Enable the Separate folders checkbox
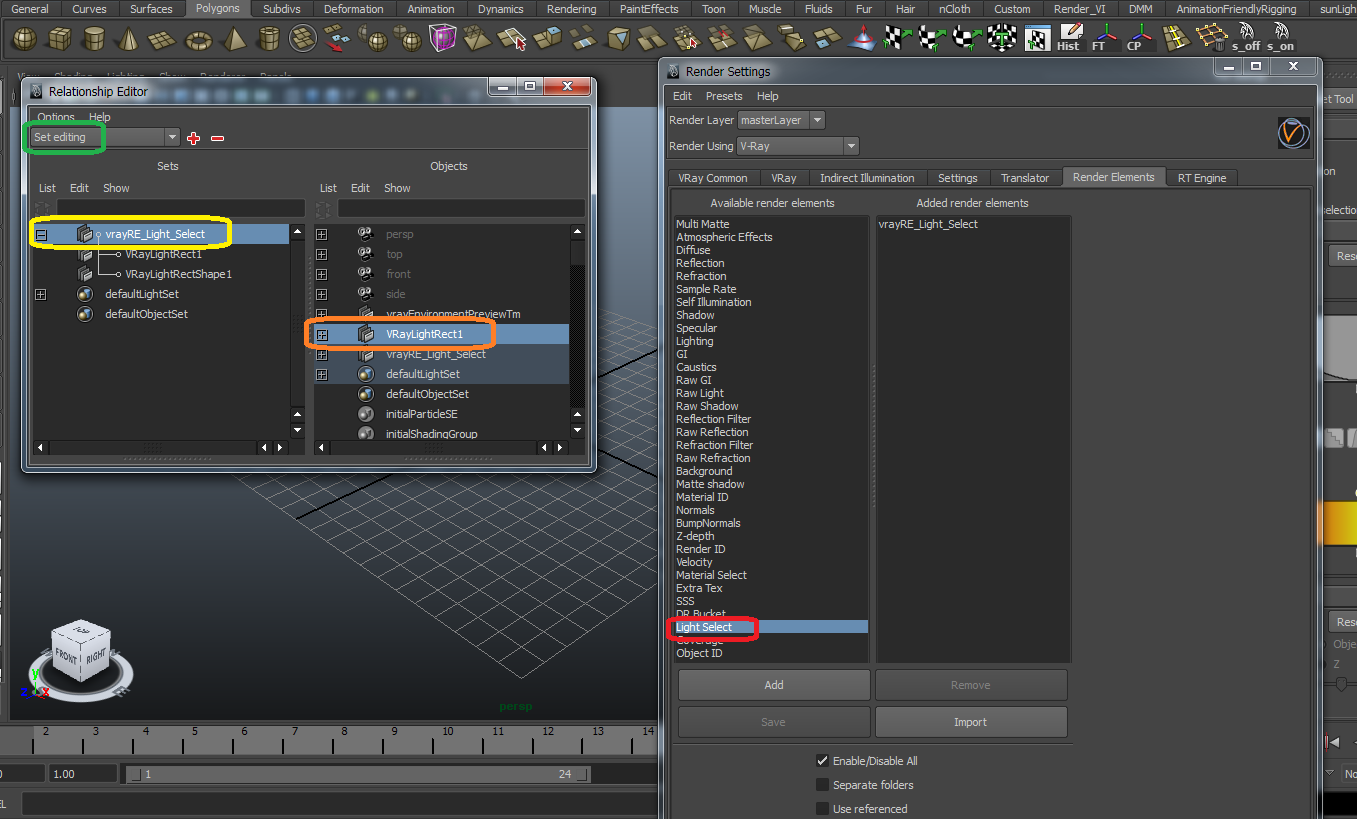This screenshot has height=819, width=1357. point(822,785)
